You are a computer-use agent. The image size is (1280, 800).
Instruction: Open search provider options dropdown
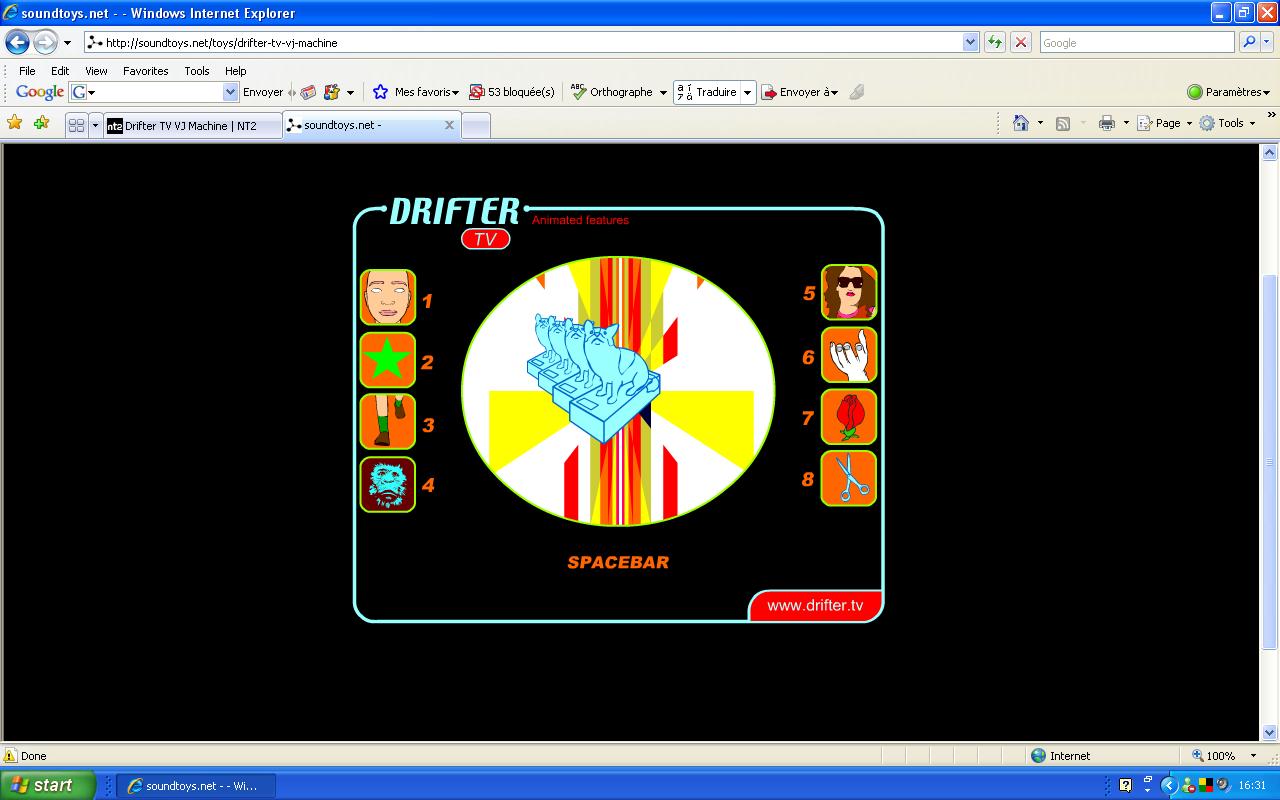pyautogui.click(x=1267, y=42)
